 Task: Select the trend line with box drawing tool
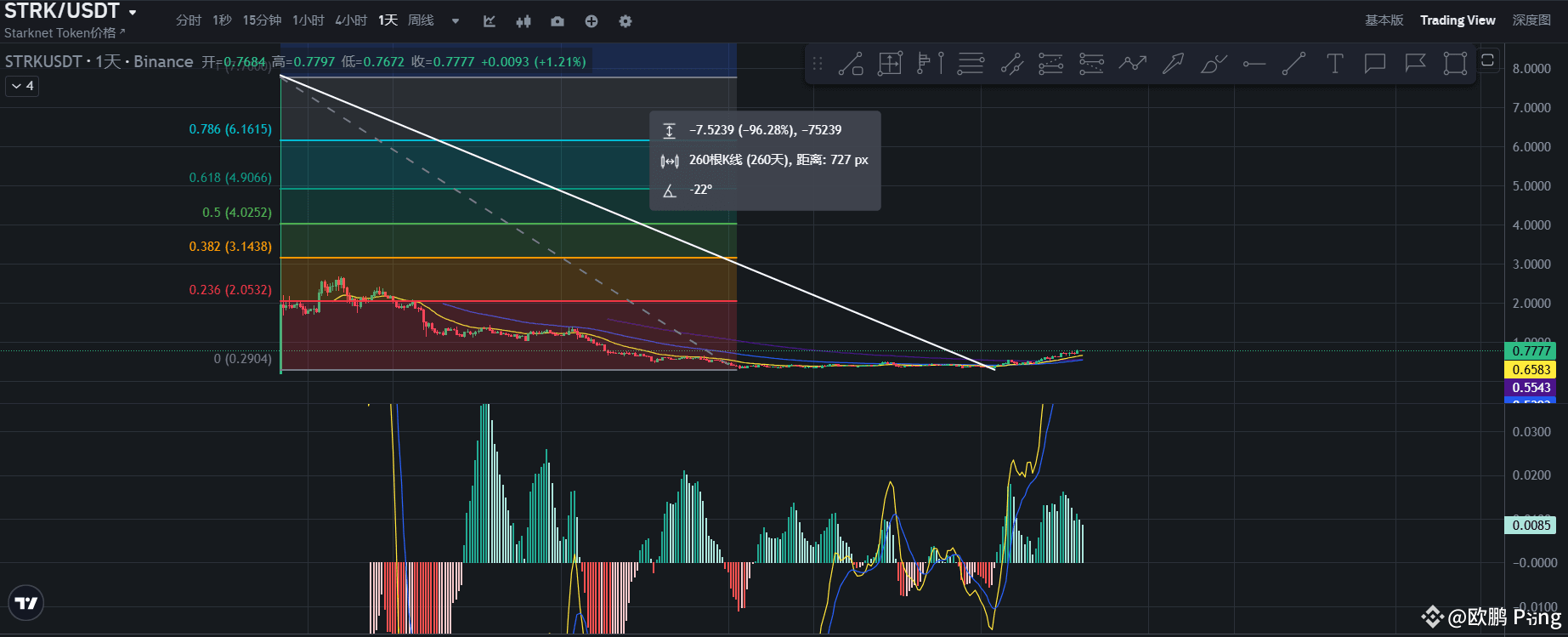(x=851, y=64)
